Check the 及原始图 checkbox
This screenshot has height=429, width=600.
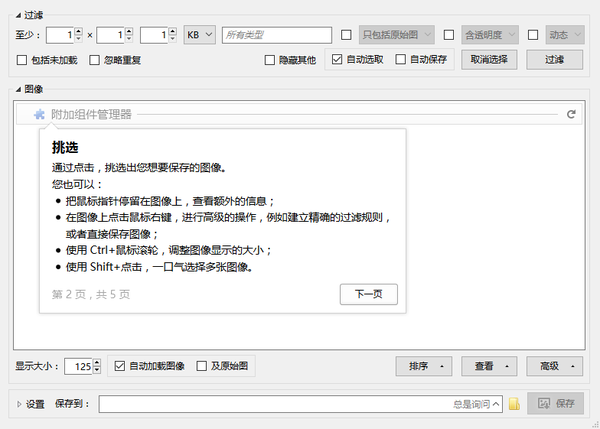pos(201,366)
